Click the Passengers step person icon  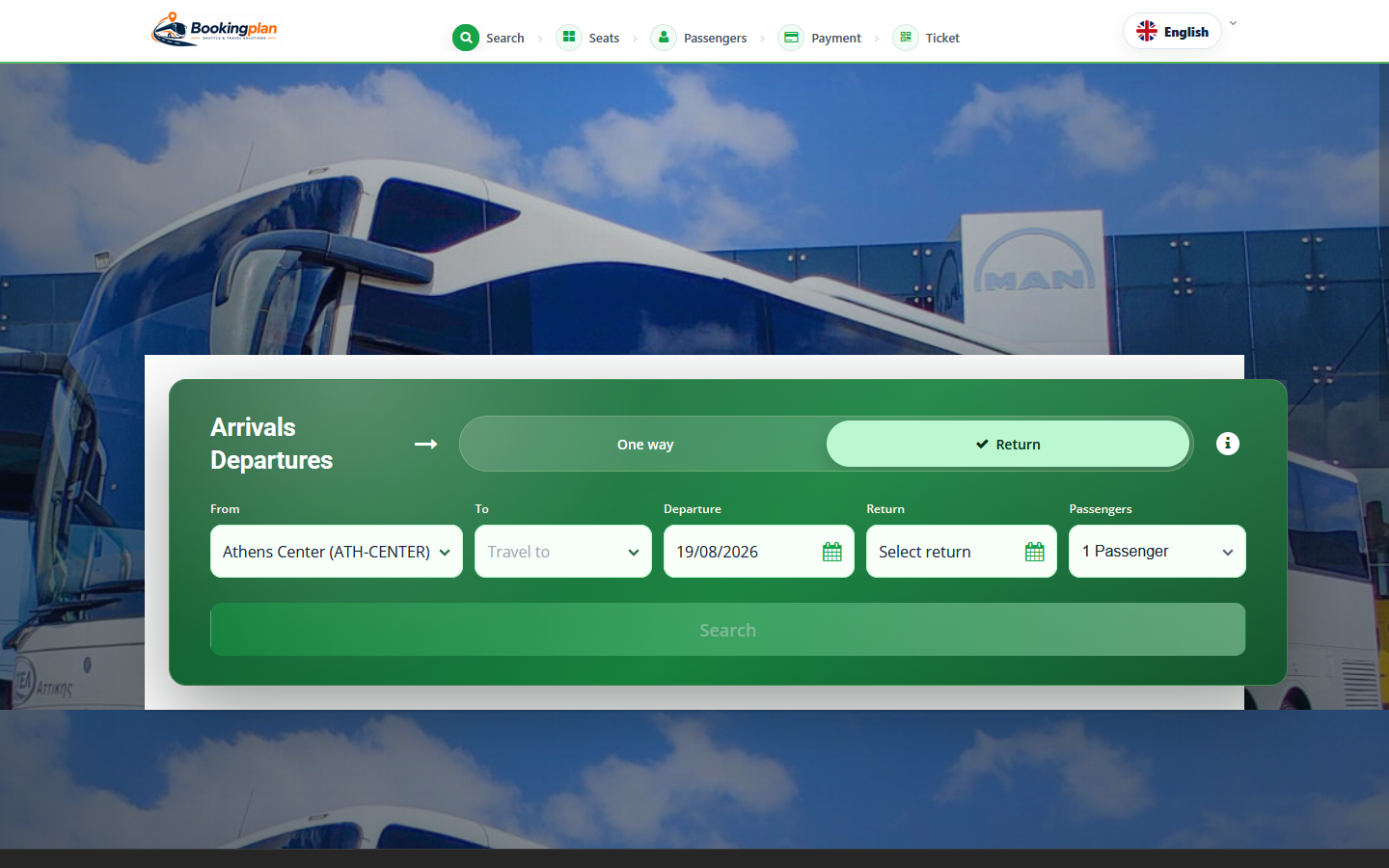(x=664, y=38)
